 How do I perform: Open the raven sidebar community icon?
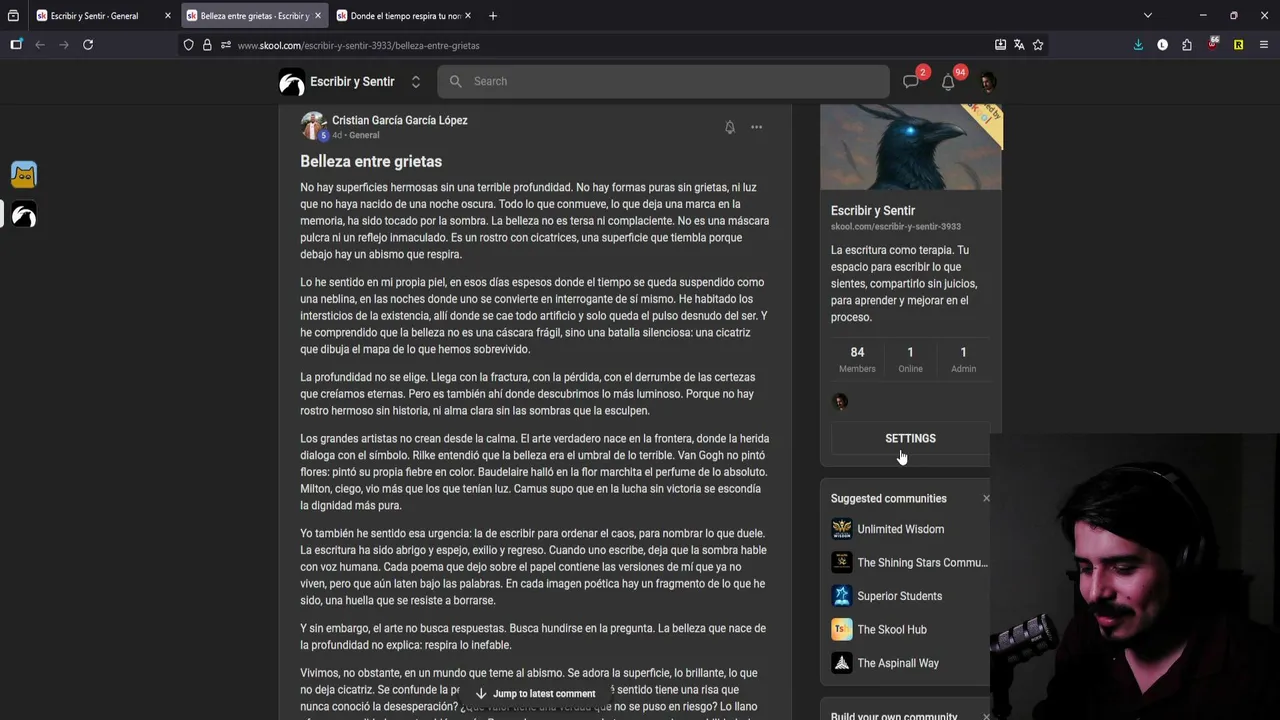(x=24, y=214)
